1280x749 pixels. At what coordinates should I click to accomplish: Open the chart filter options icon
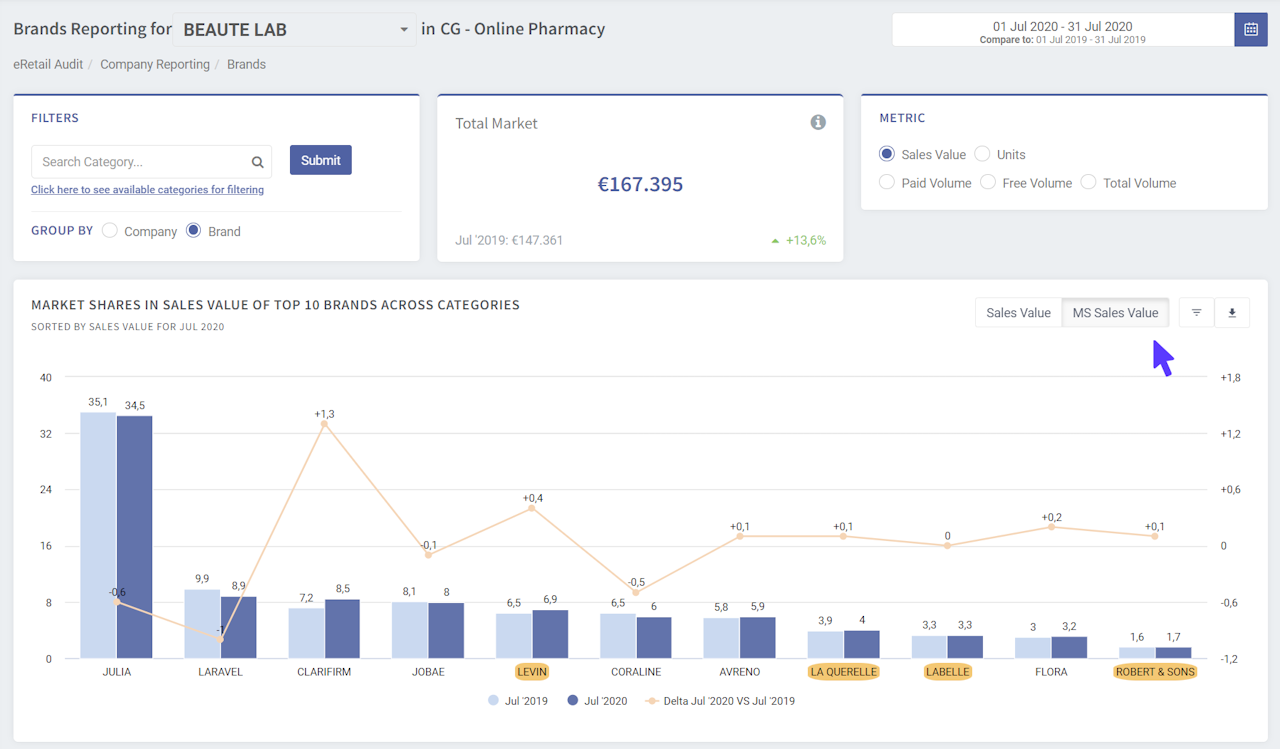[x=1196, y=313]
